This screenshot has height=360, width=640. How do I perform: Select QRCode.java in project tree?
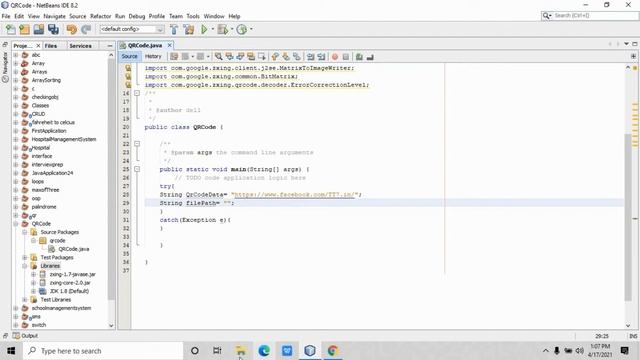pyautogui.click(x=73, y=249)
